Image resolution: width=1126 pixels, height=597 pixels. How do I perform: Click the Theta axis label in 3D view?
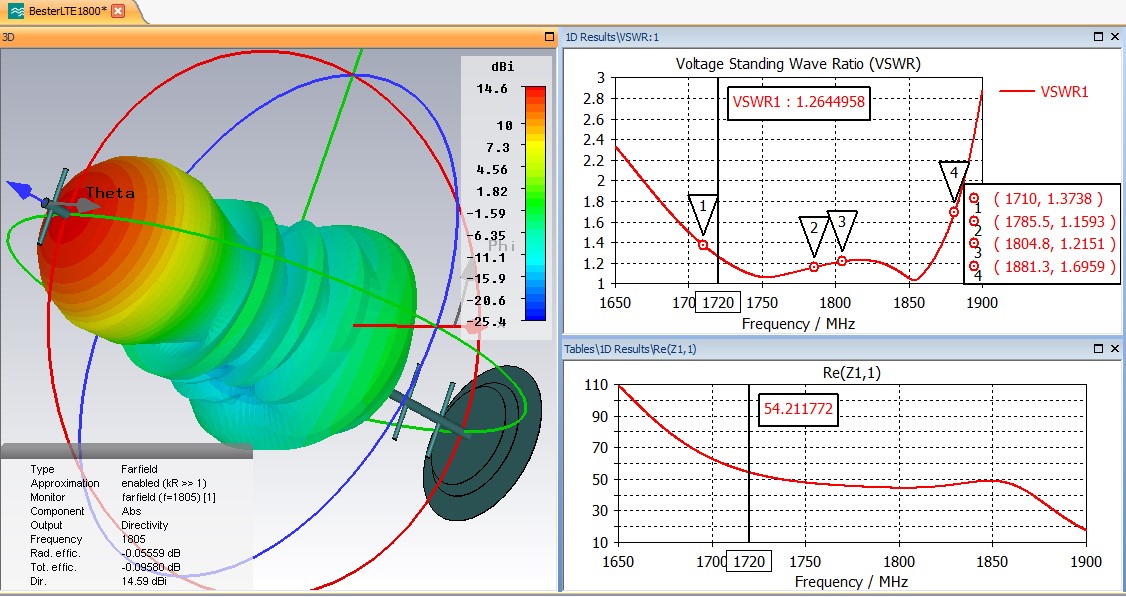110,193
